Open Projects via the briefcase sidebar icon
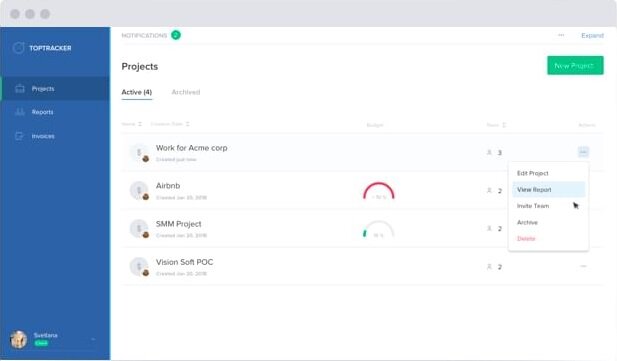 20,89
